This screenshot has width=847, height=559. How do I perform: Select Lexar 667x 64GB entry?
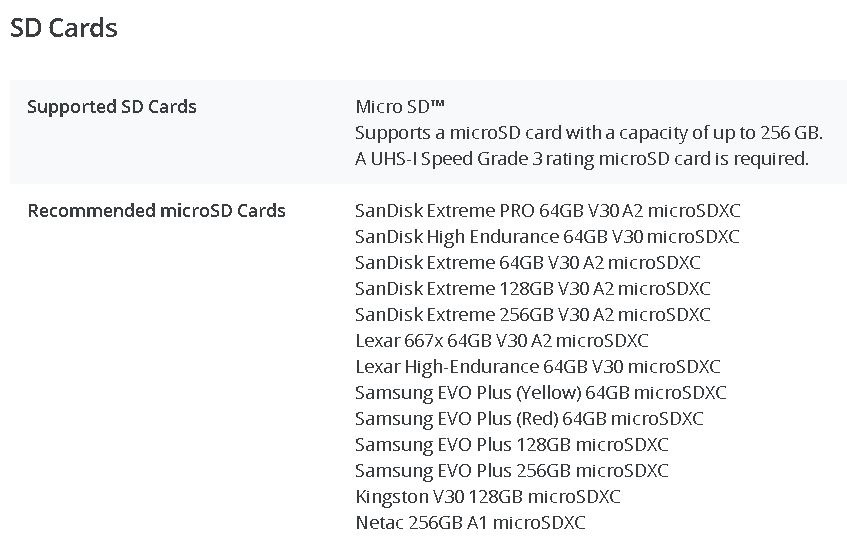point(502,341)
